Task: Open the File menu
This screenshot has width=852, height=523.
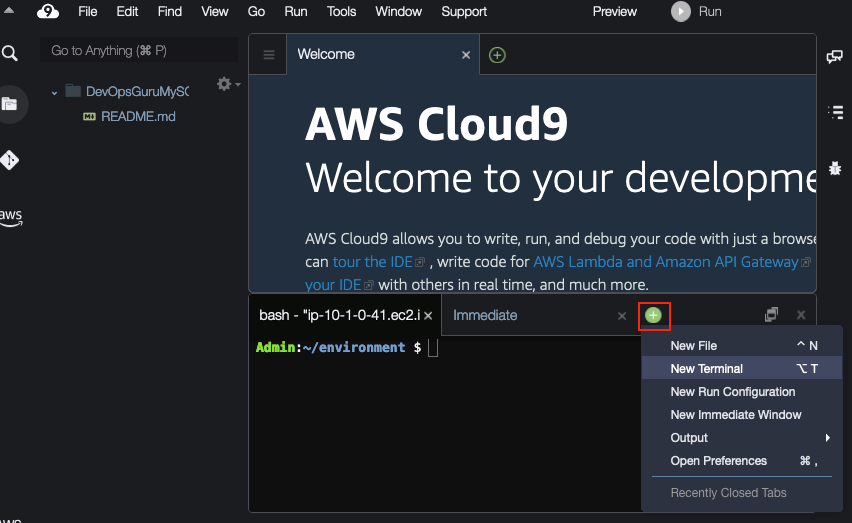Action: (x=87, y=11)
